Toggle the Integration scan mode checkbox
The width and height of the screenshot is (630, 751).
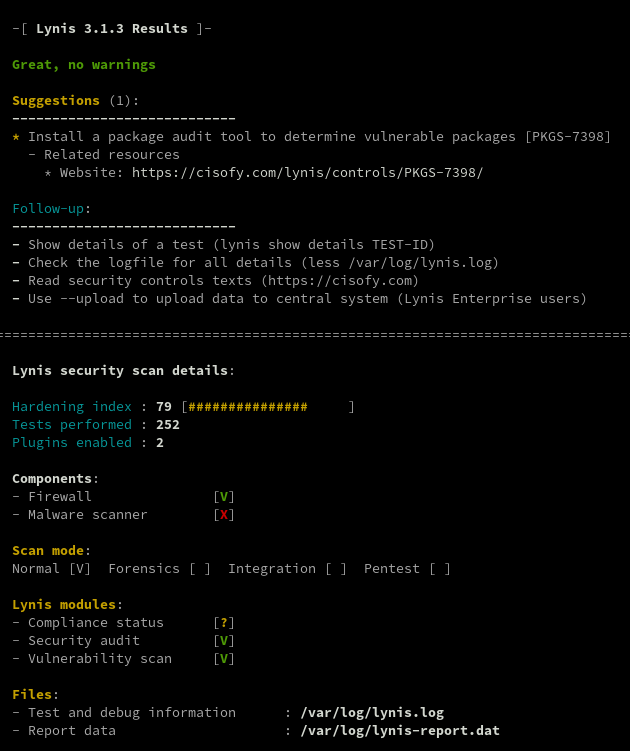click(x=336, y=569)
